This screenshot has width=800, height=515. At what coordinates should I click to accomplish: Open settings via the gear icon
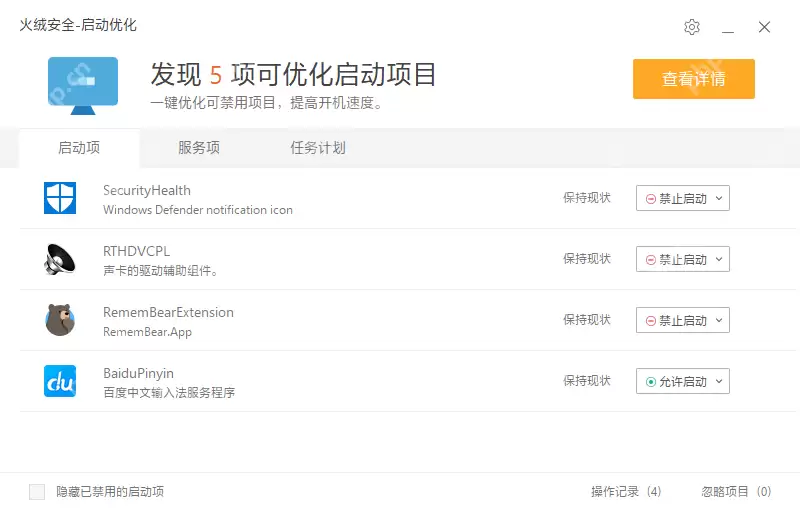coord(692,27)
